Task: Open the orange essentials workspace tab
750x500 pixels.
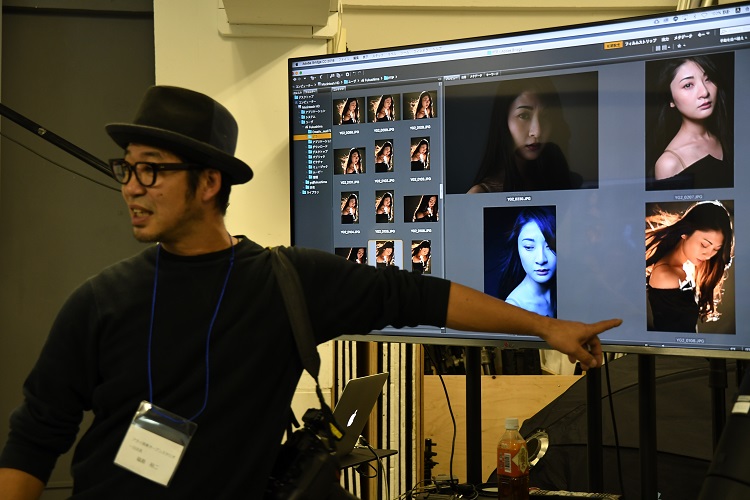Action: [x=613, y=45]
